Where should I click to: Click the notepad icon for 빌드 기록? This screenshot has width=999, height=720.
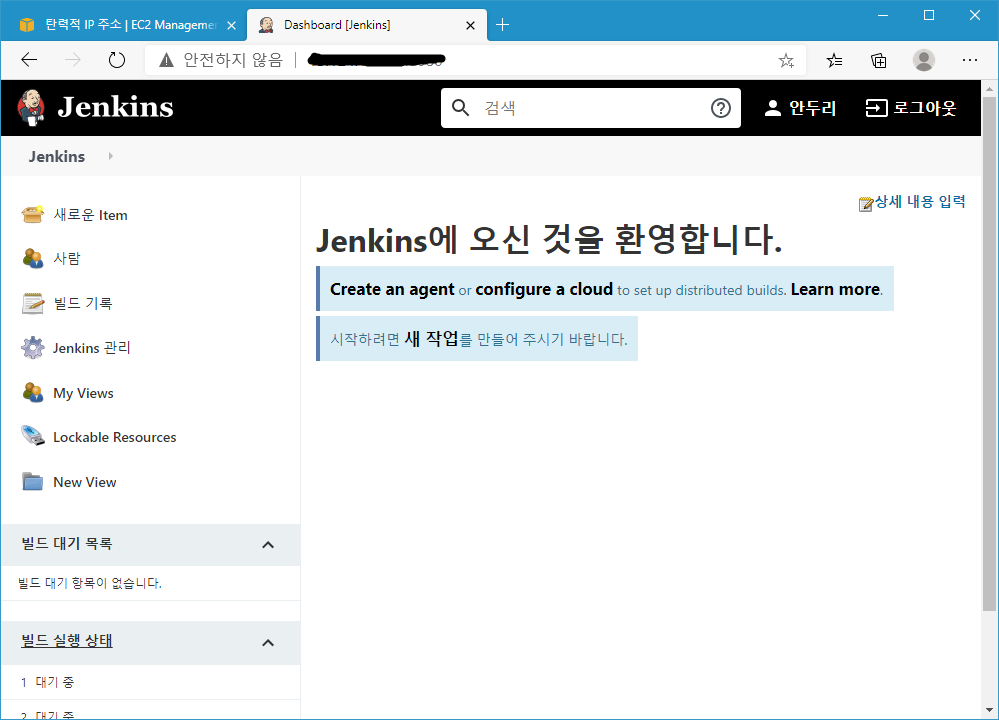32,303
